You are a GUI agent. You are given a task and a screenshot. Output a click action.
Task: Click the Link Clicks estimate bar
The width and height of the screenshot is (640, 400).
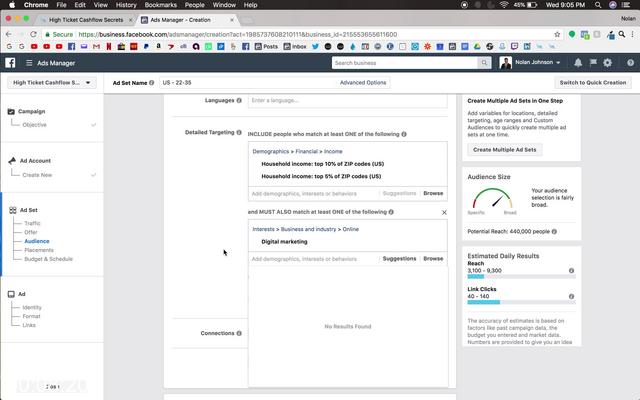pyautogui.click(x=521, y=302)
